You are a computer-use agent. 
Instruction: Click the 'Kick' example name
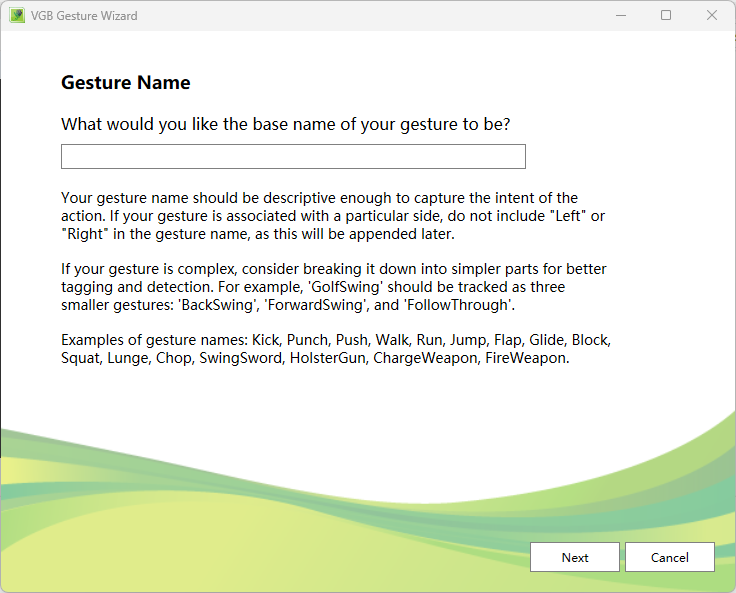(x=266, y=340)
